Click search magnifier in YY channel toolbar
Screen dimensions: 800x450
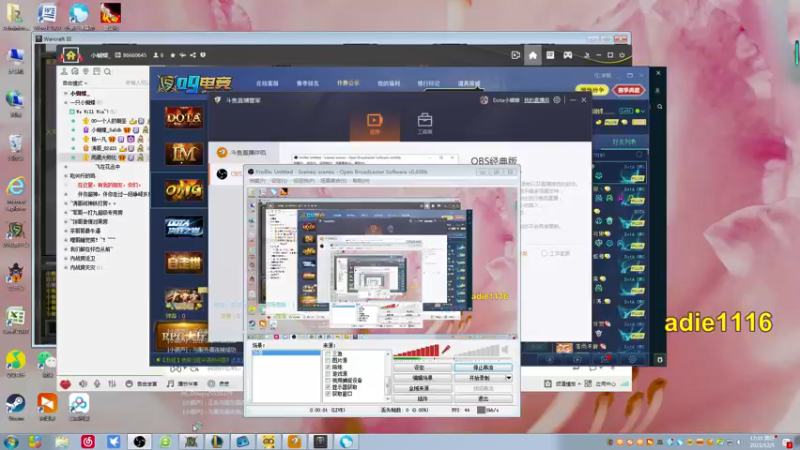click(108, 72)
